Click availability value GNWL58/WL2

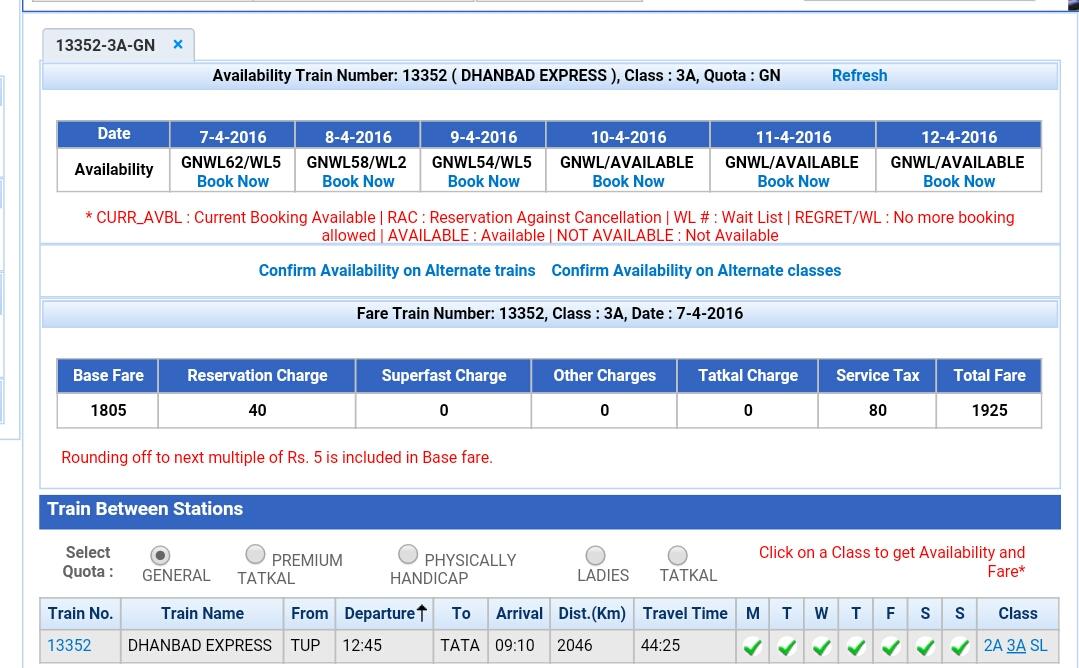coord(356,162)
